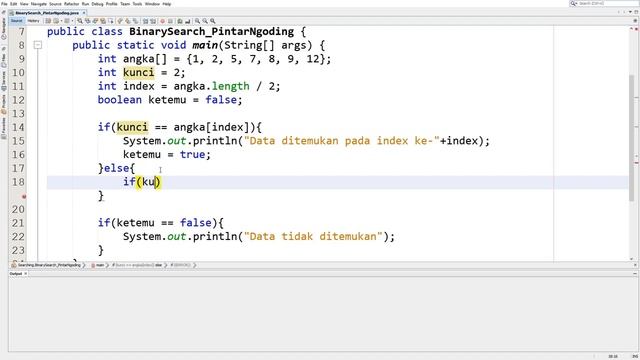Click the Previous Bookmark icon

coord(120,21)
